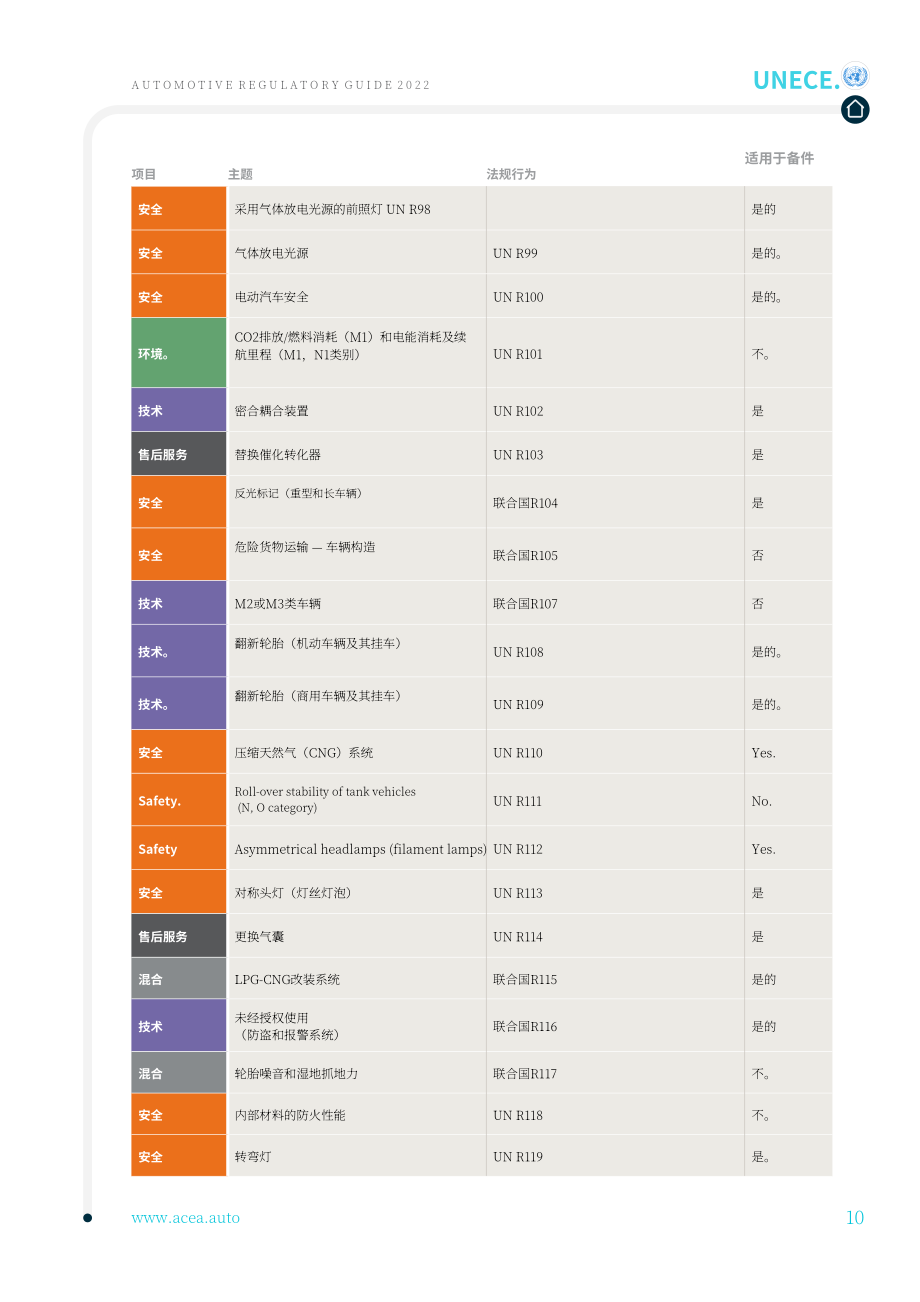
Task: Select the cell 转弯灯
Action: pos(357,1156)
